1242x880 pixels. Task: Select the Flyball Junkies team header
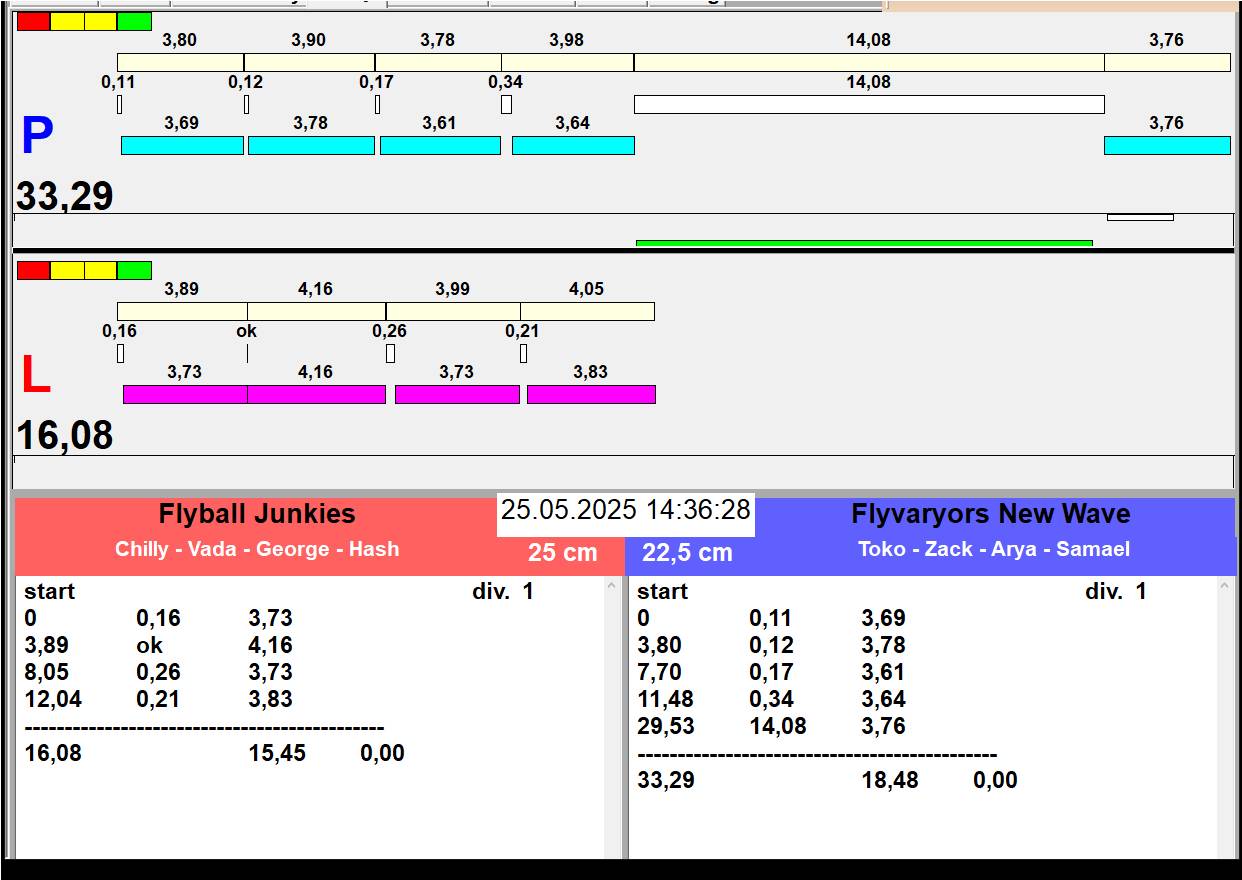257,514
